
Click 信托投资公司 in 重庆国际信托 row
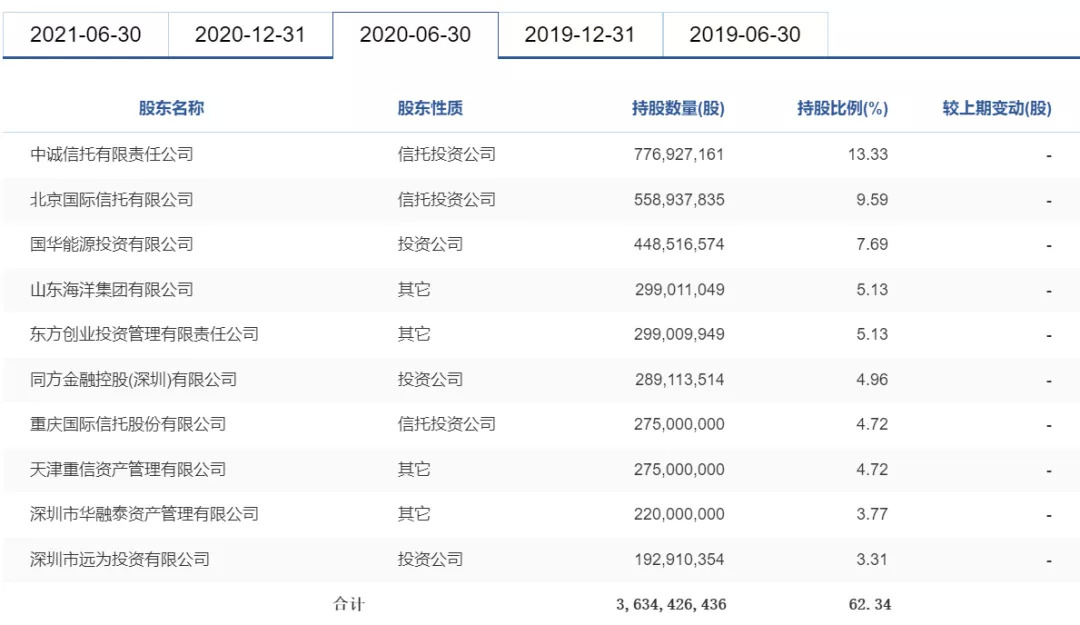446,424
